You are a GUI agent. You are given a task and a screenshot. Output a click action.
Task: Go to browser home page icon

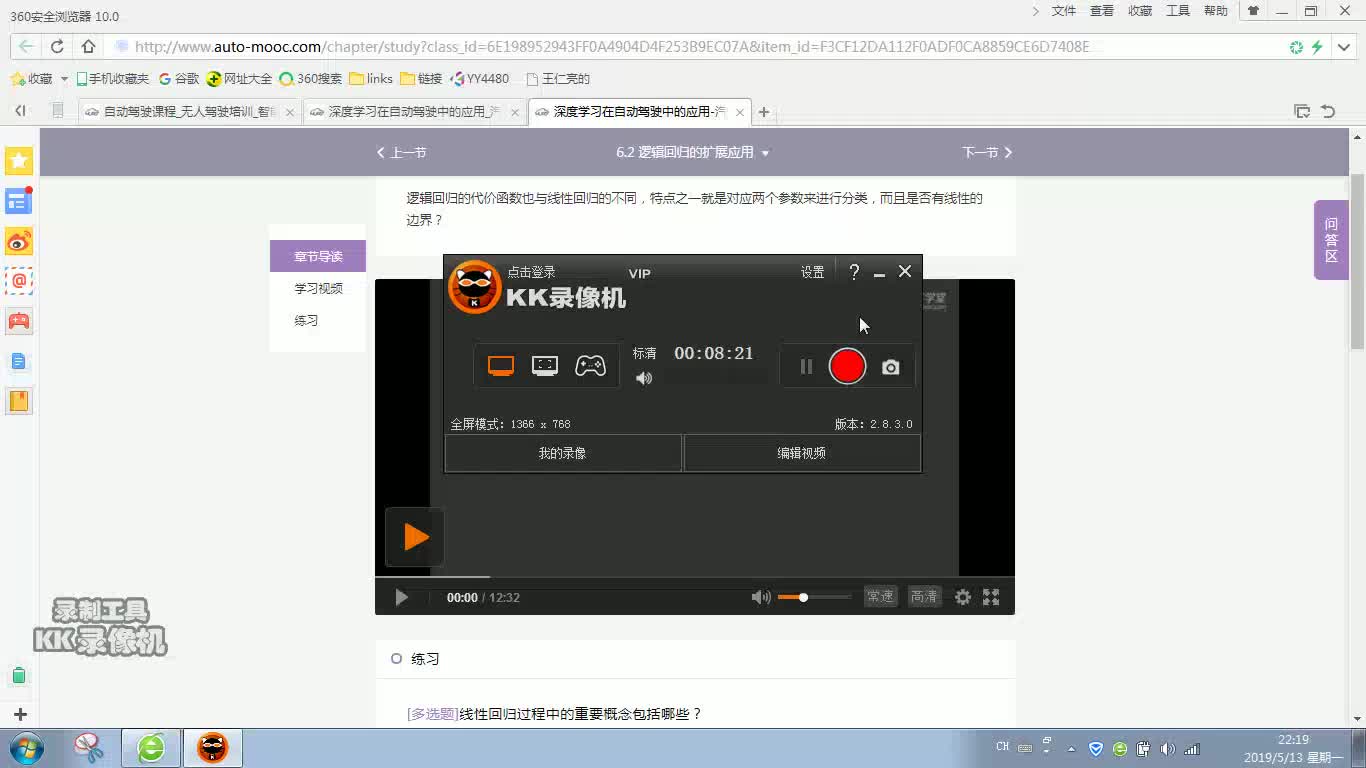88,46
